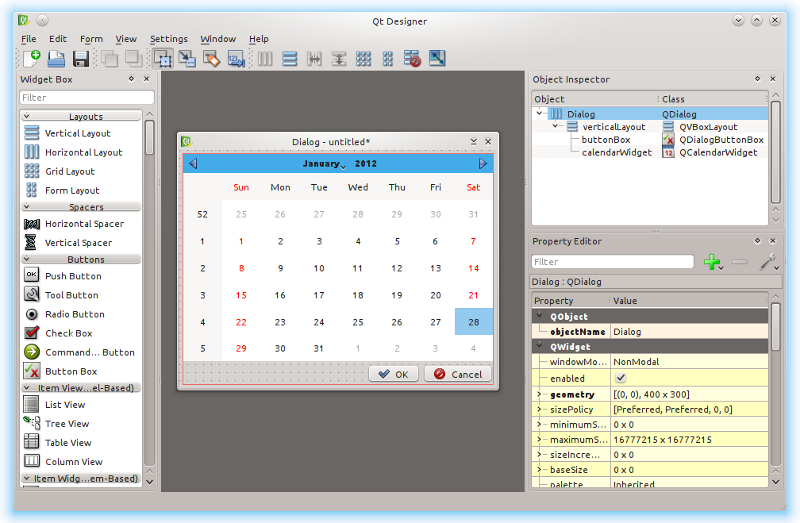Collapse the QObject property group
Image resolution: width=800 pixels, height=523 pixels.
(540, 316)
